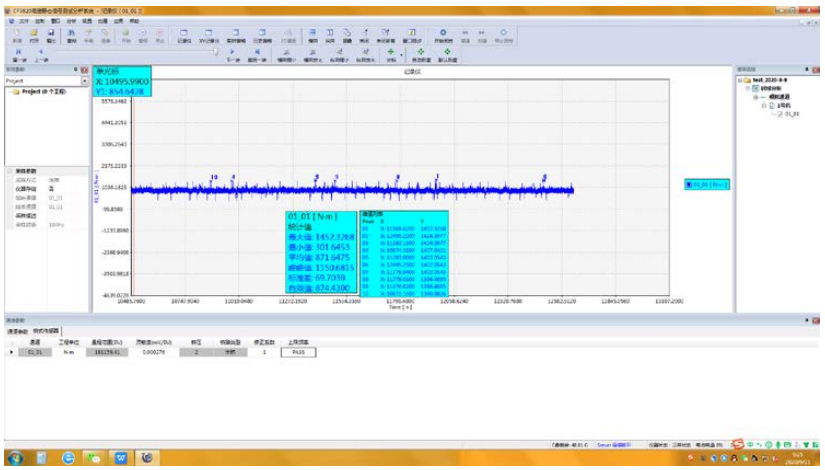Select the first tab in bottom panel
Image resolution: width=825 pixels, height=470 pixels.
pos(17,332)
